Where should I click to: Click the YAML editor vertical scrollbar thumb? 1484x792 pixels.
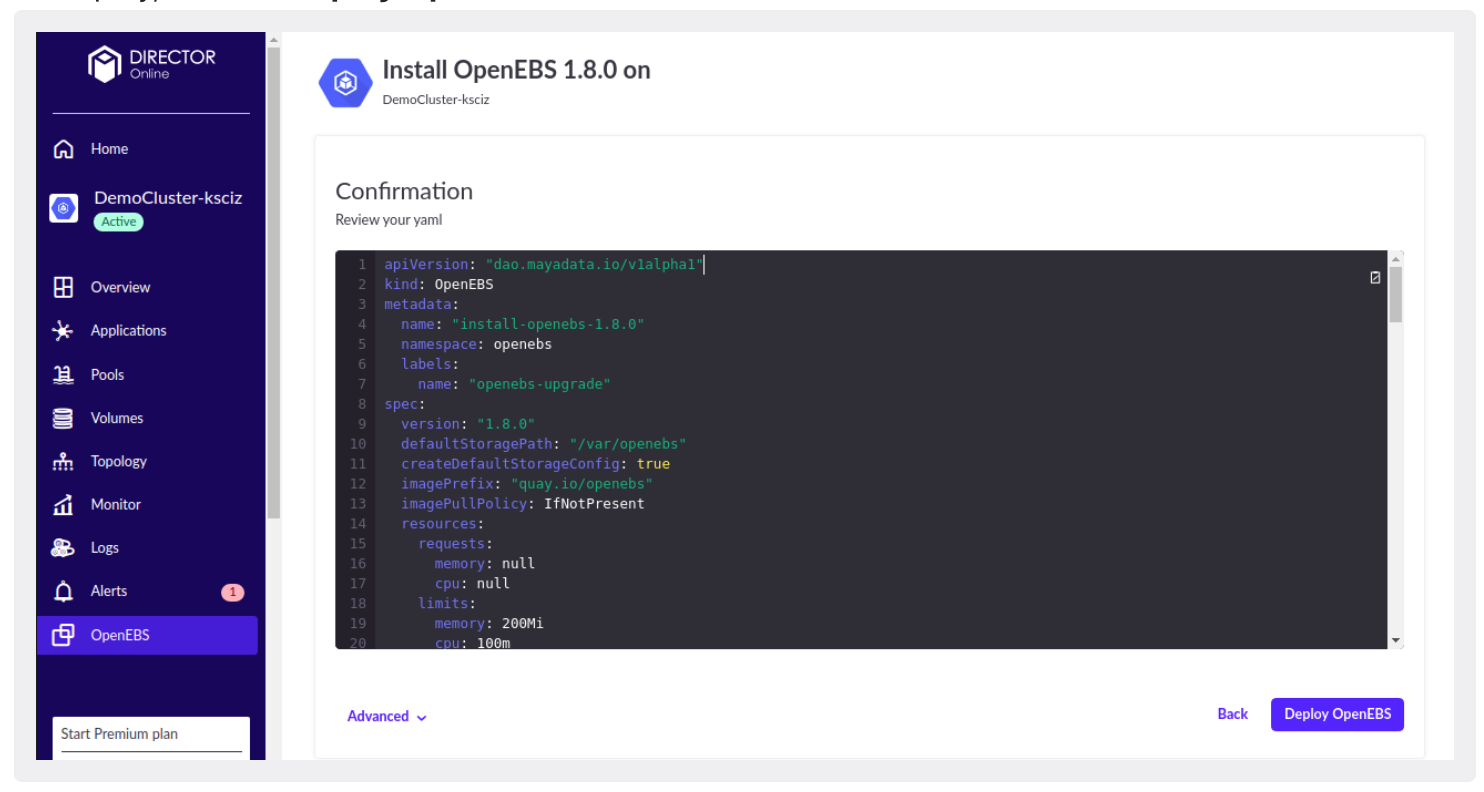(x=1396, y=294)
